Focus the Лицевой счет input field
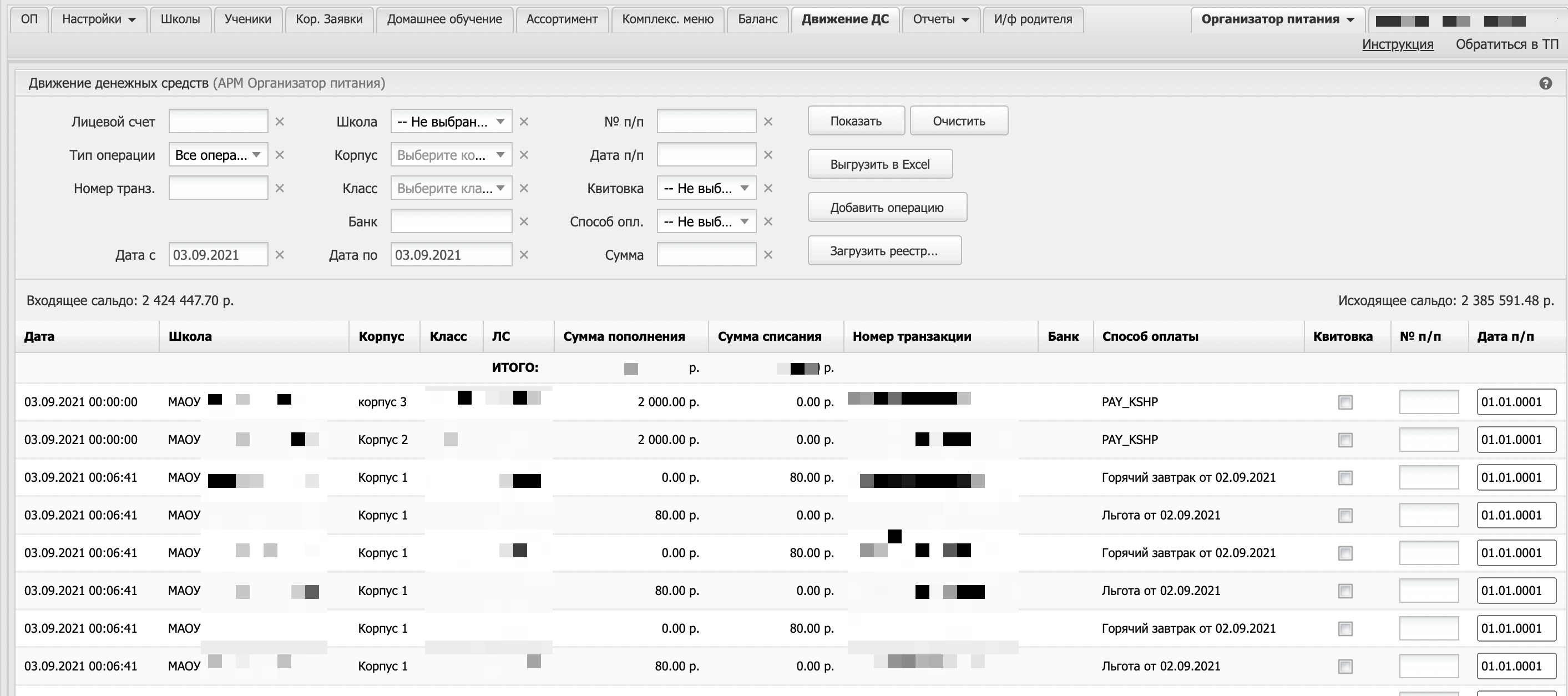 click(218, 121)
